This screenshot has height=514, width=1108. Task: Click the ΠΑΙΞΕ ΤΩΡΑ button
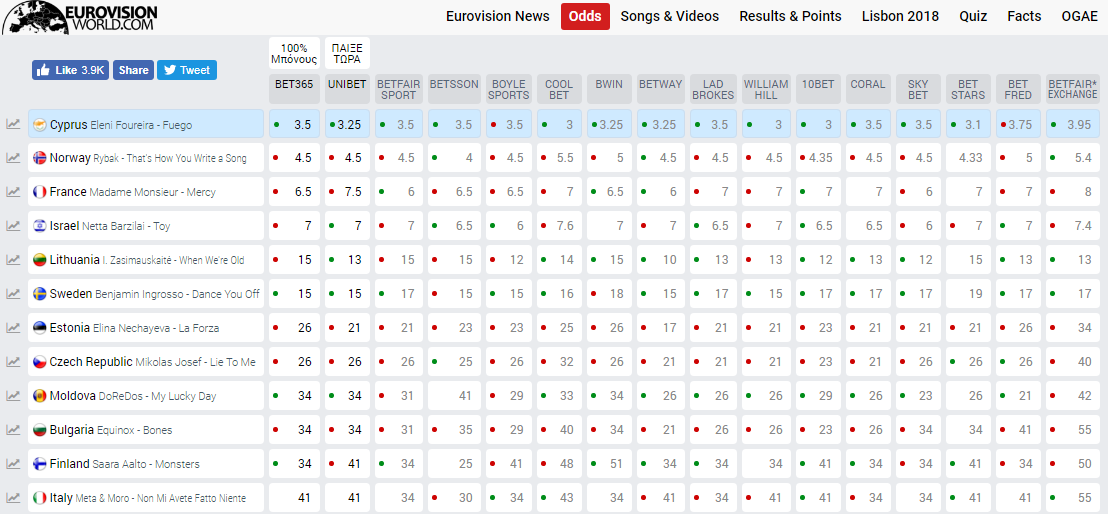coord(347,54)
